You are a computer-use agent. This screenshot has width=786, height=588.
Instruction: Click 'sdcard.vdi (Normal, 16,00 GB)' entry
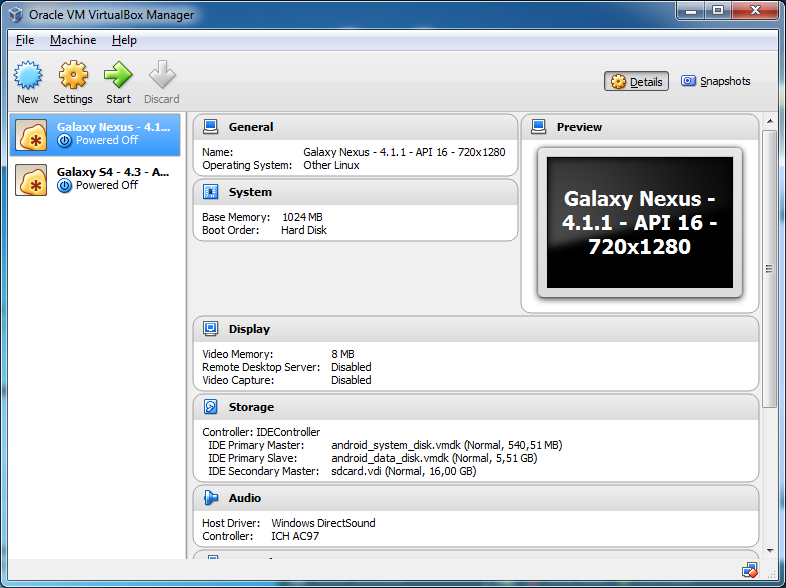click(x=404, y=471)
